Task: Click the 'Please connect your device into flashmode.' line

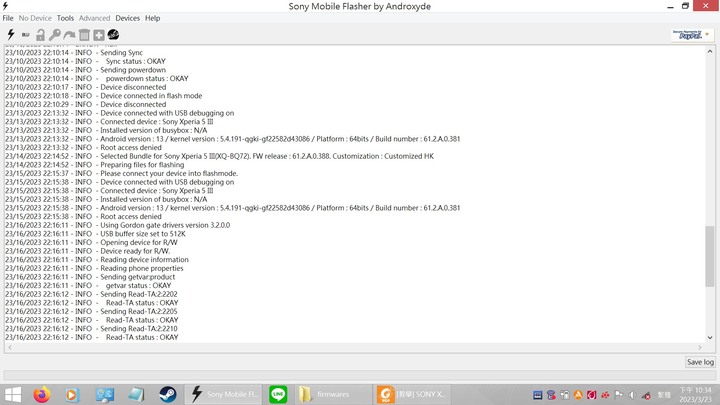Action: [122, 174]
